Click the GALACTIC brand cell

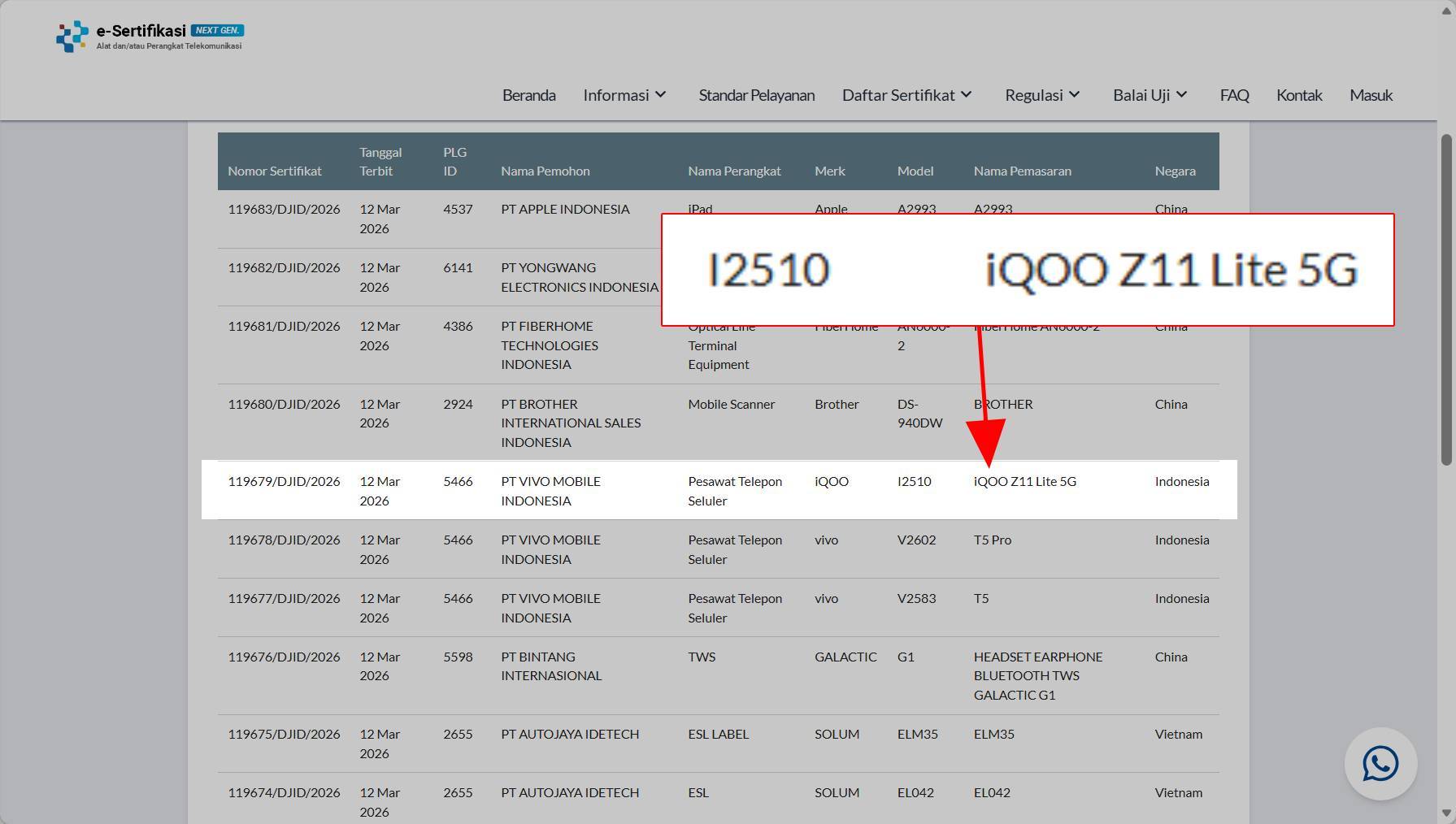coord(845,657)
